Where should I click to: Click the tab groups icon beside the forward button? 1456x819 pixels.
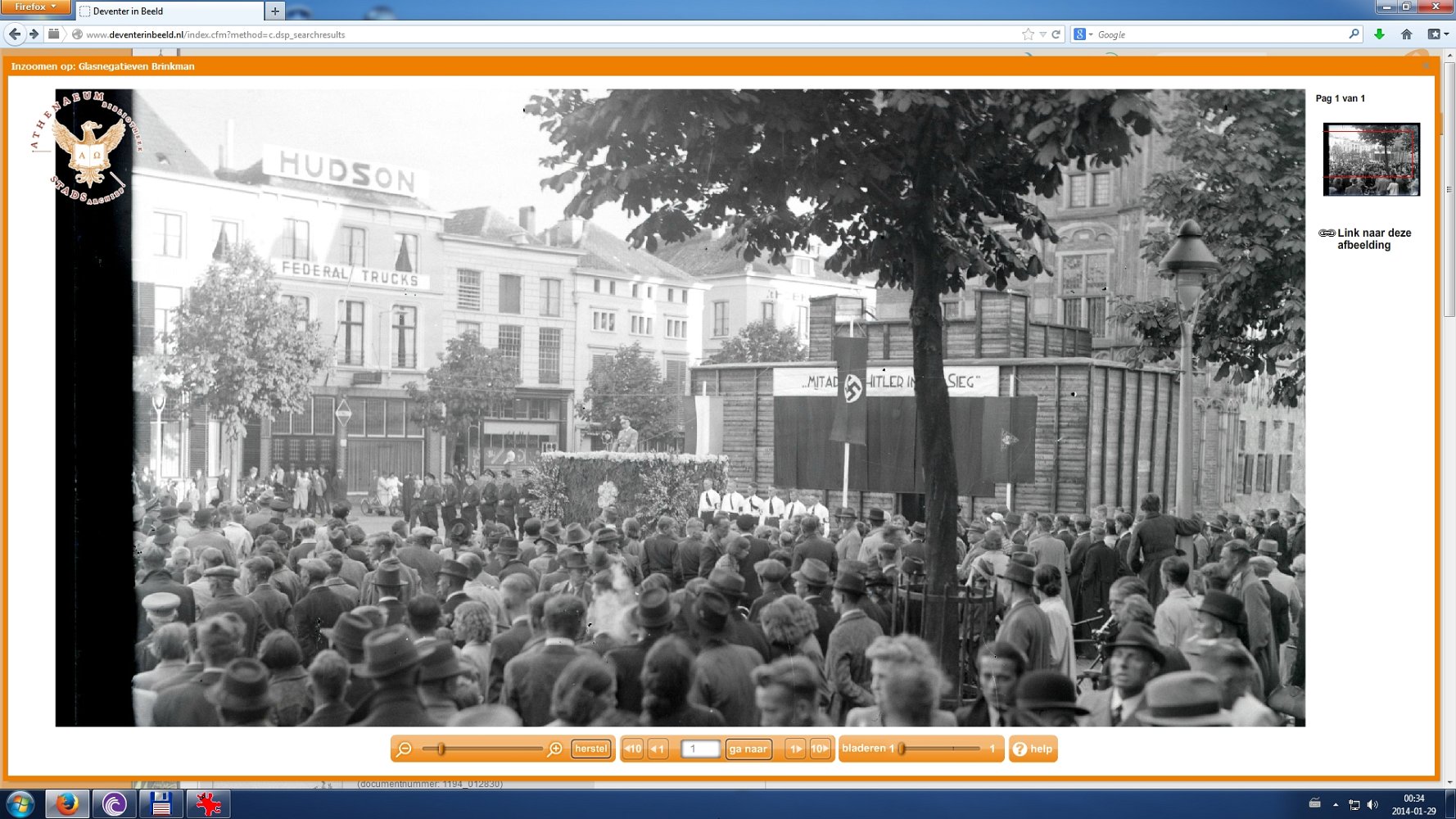coord(53,34)
